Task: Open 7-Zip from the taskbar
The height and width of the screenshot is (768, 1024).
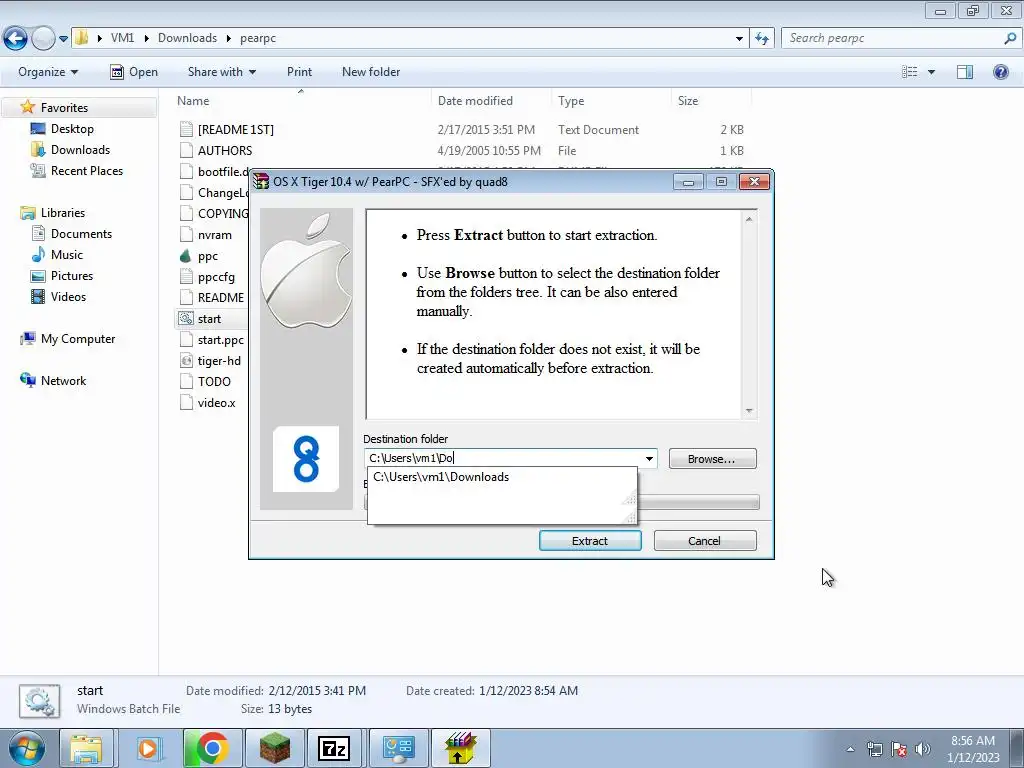Action: [334, 748]
